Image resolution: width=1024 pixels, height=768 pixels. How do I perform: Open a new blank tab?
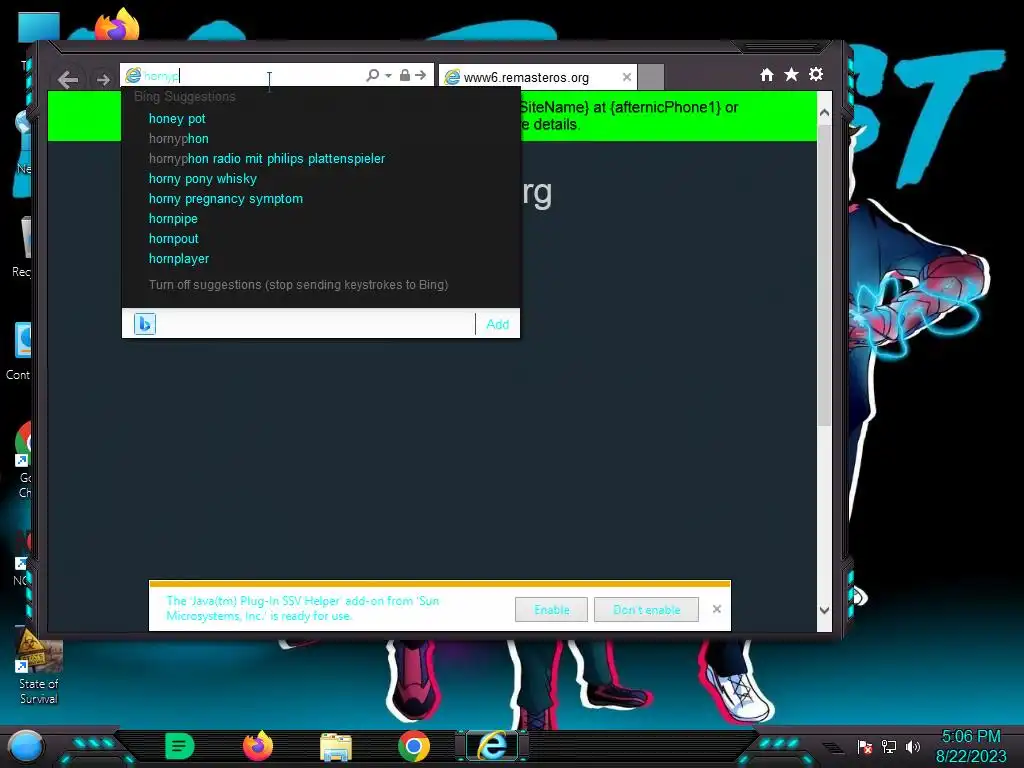coord(650,77)
